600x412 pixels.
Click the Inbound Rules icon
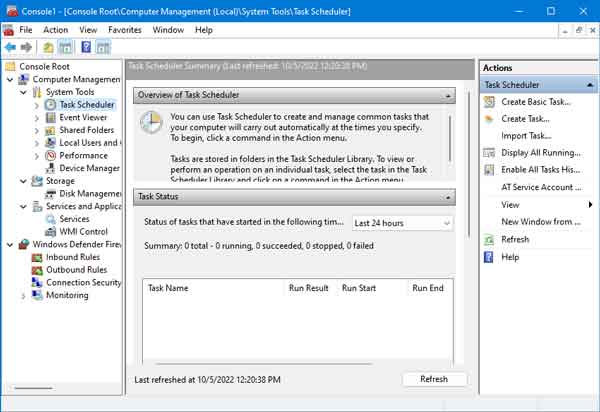37,257
